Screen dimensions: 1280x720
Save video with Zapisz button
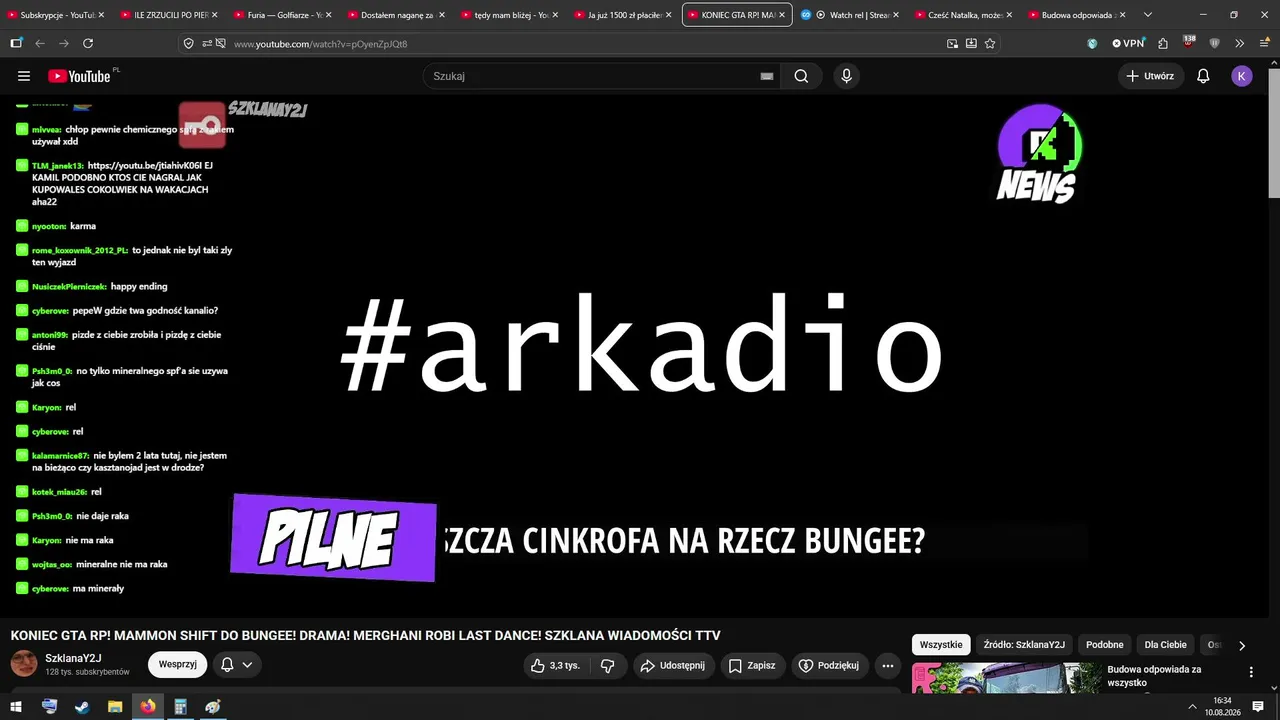pos(752,666)
